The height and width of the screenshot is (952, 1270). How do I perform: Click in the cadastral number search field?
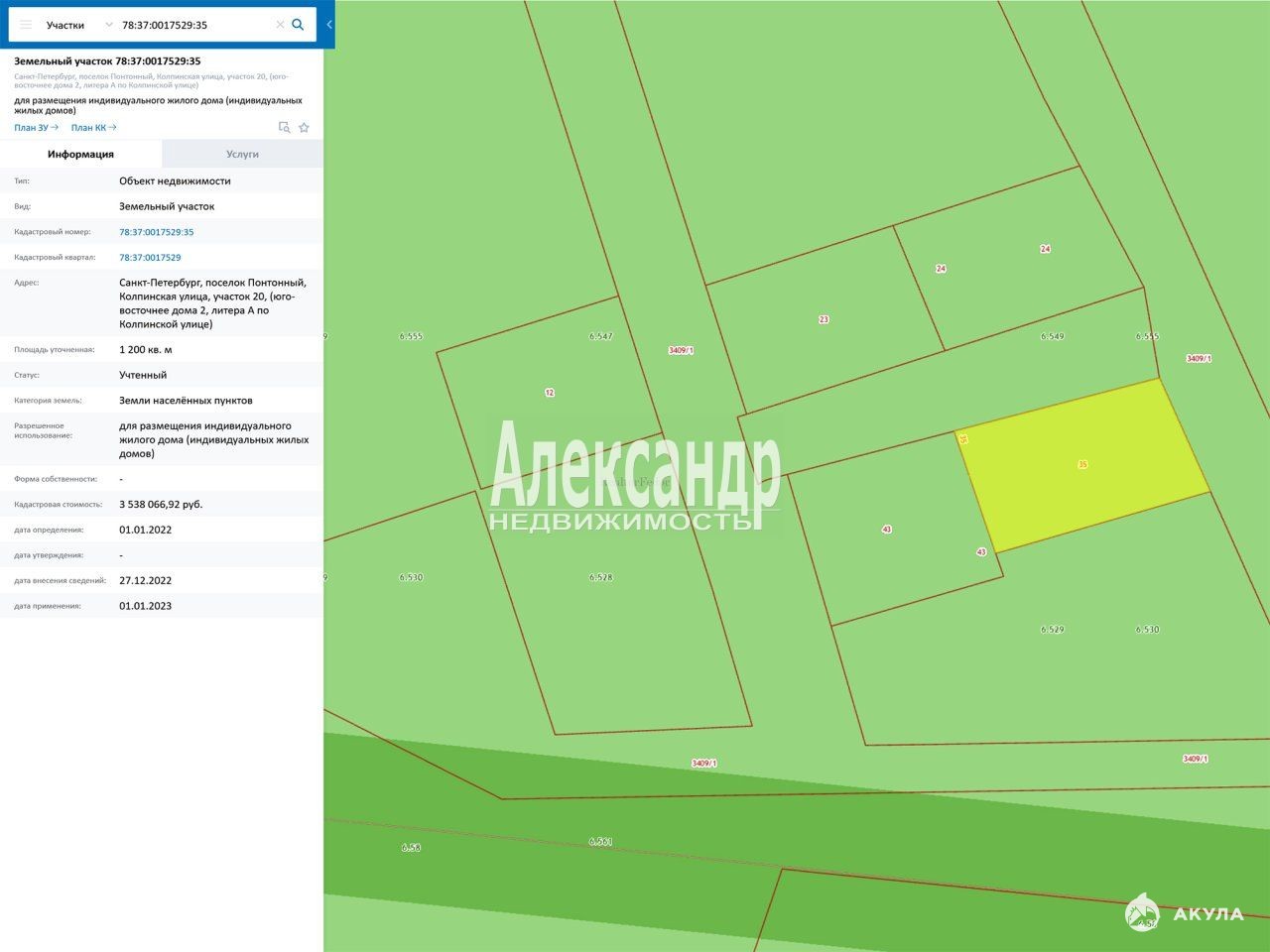click(193, 25)
